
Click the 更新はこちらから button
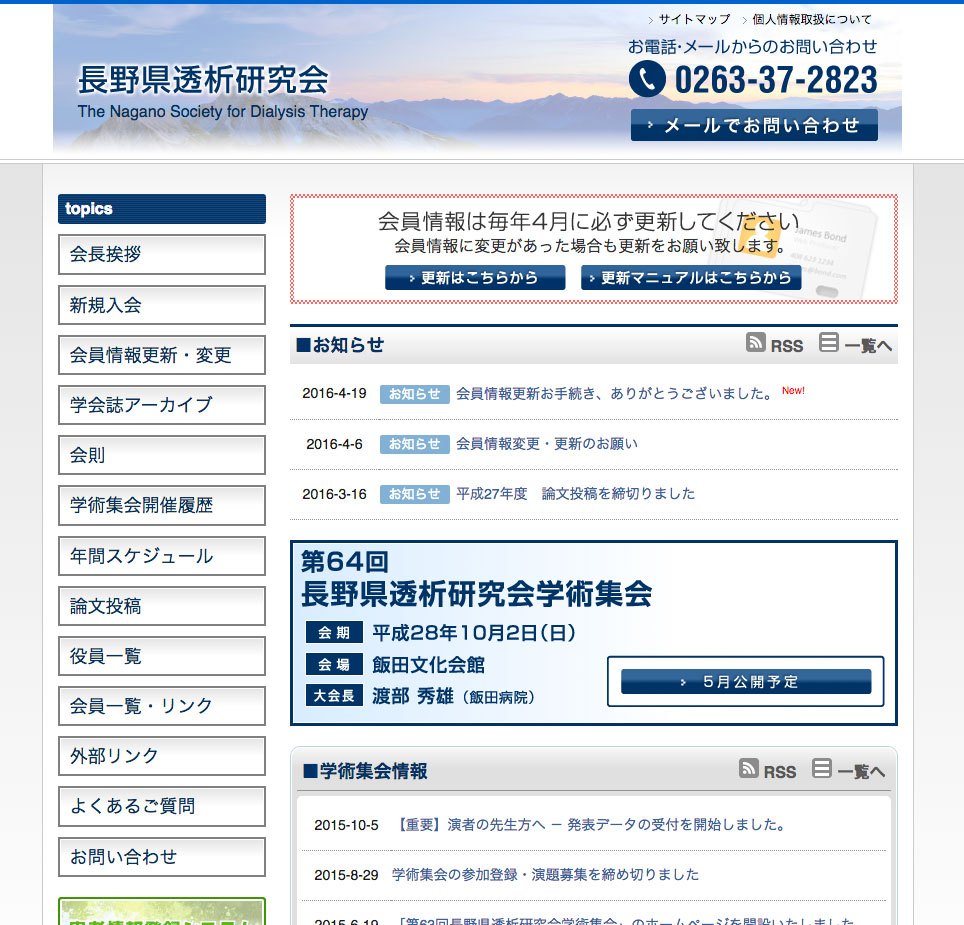[x=475, y=278]
